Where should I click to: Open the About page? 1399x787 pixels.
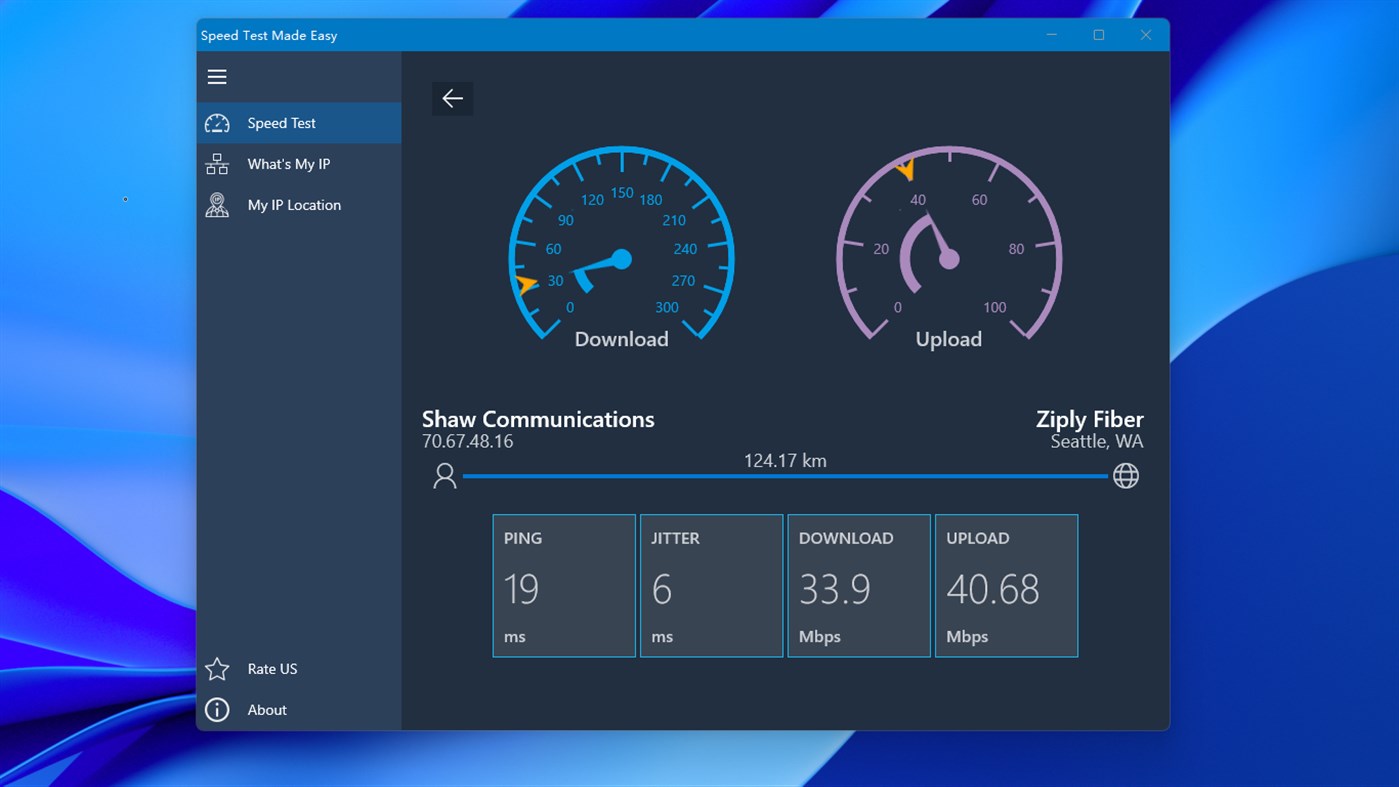tap(266, 709)
